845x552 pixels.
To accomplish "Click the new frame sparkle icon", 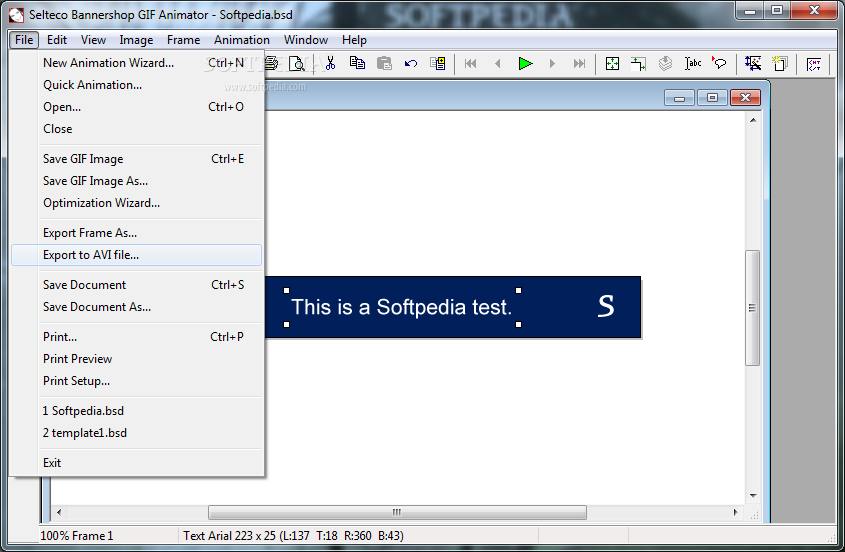I will pos(779,64).
